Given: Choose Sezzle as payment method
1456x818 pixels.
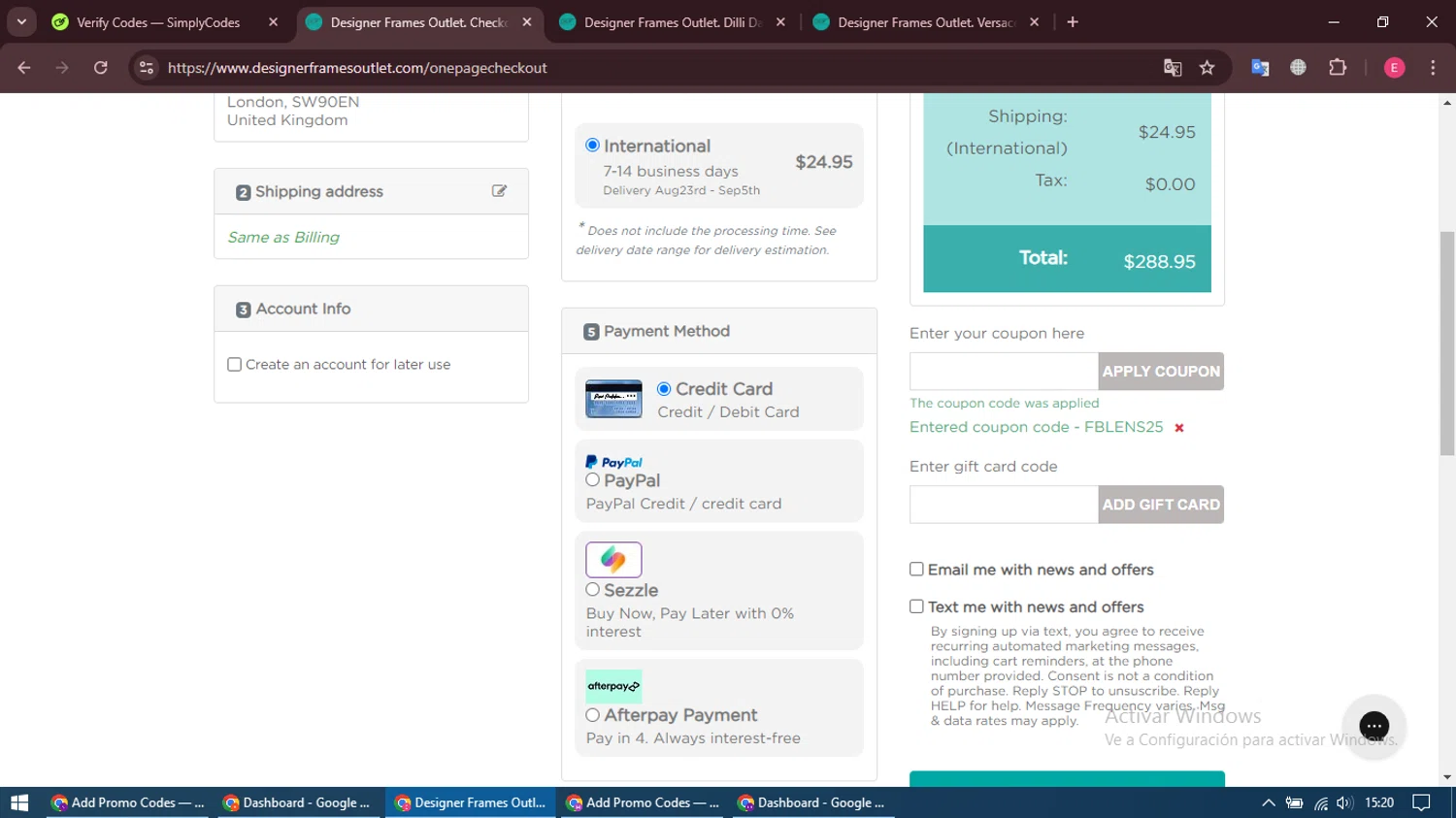Looking at the screenshot, I should click(592, 590).
